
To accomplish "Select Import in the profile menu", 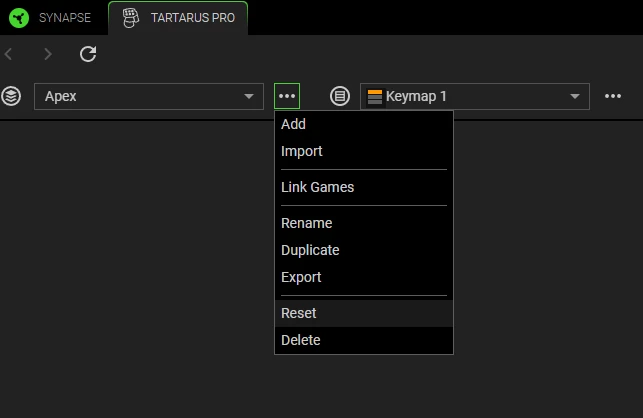I will tap(364, 151).
